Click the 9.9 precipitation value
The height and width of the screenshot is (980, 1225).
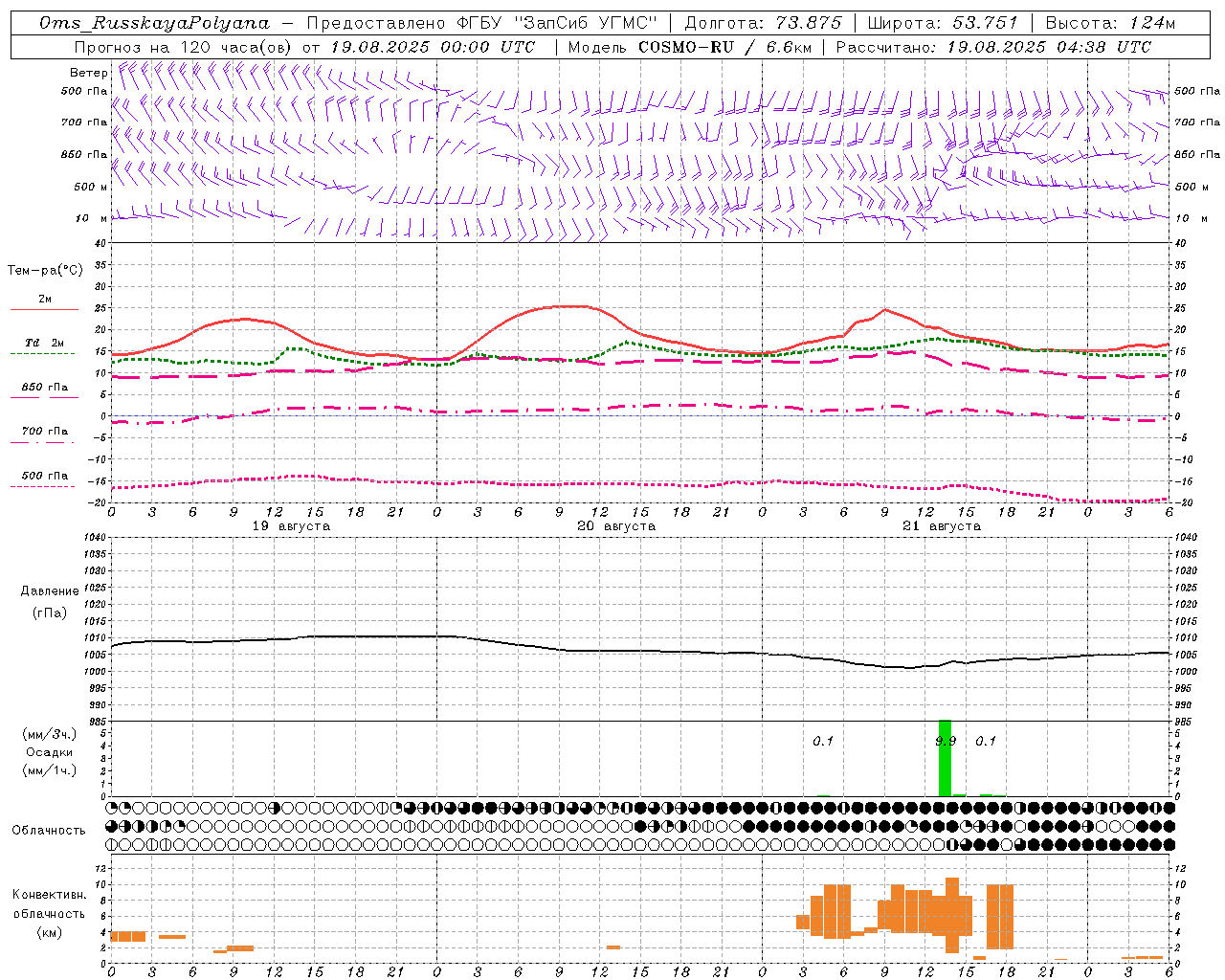click(x=946, y=742)
